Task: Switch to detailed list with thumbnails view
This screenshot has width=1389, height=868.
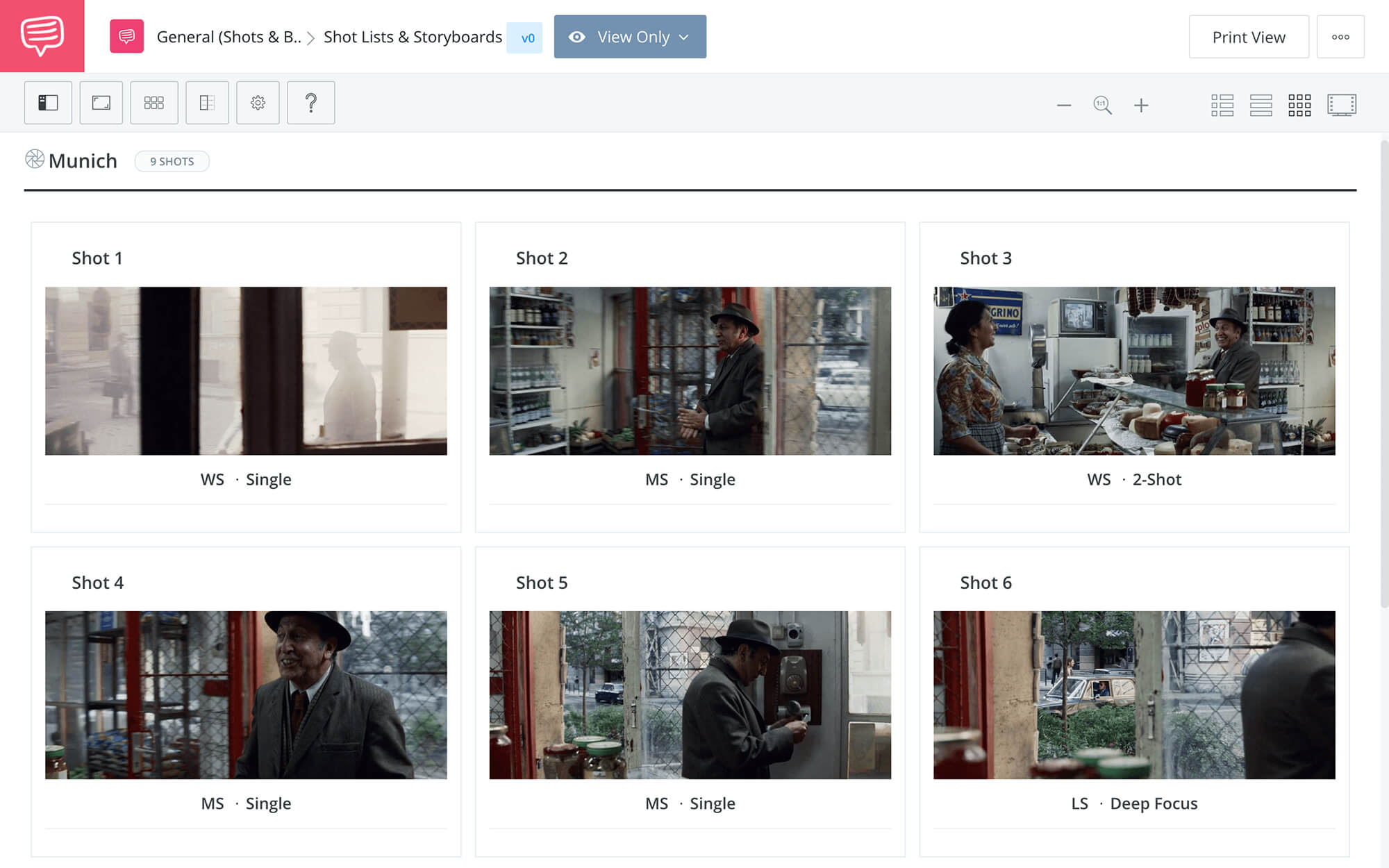Action: 1222,105
